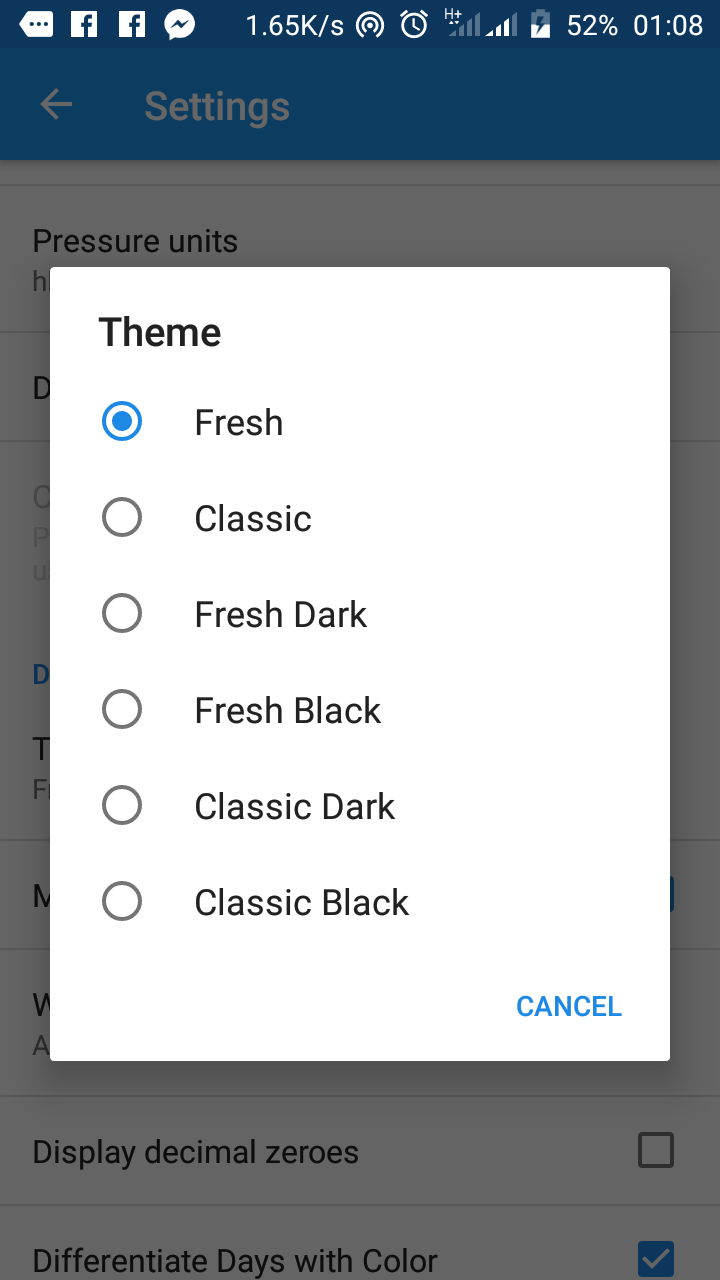Tap the Messenger notification icon
Screen dimensions: 720x1280
pos(180,24)
